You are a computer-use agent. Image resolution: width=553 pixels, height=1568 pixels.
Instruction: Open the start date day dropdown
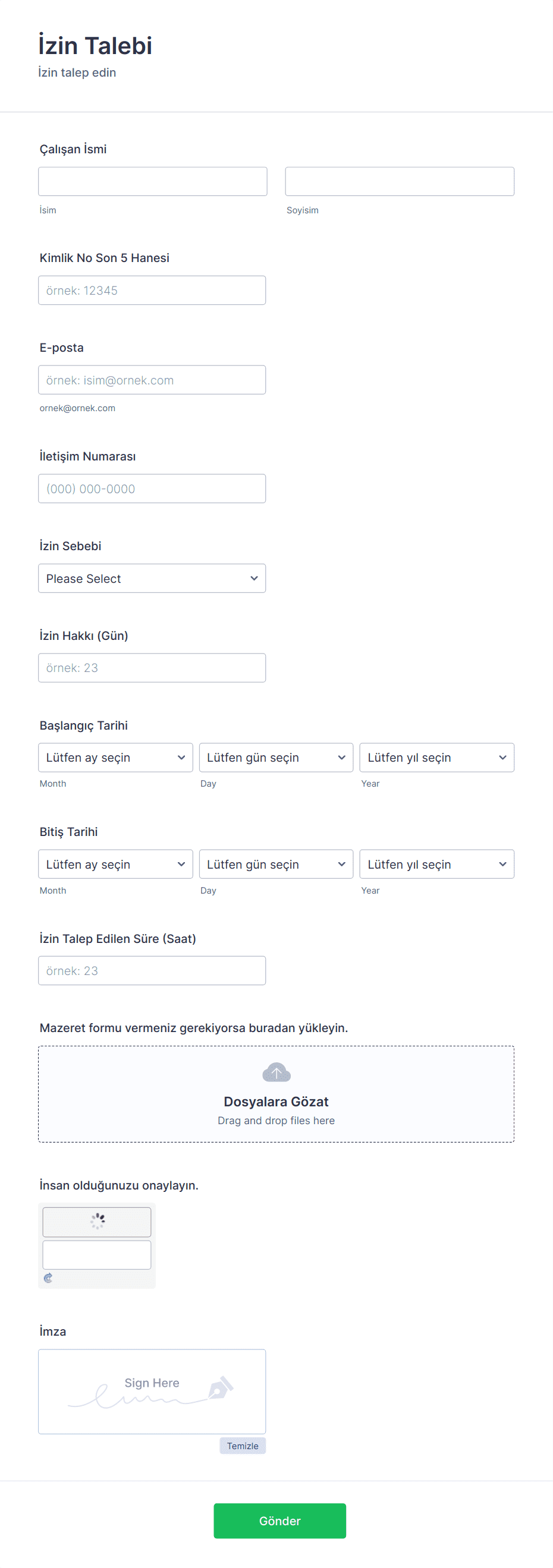[x=276, y=757]
